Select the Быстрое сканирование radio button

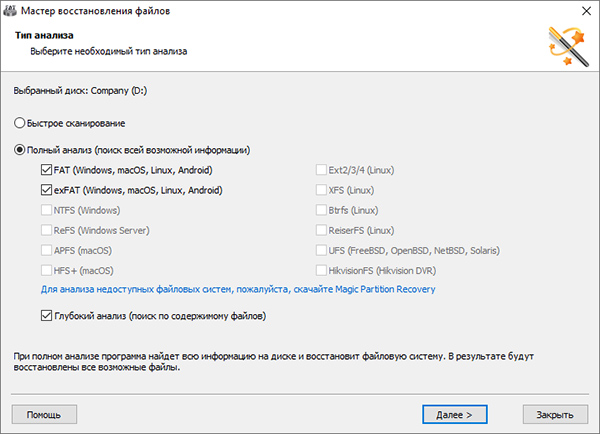pyautogui.click(x=19, y=123)
